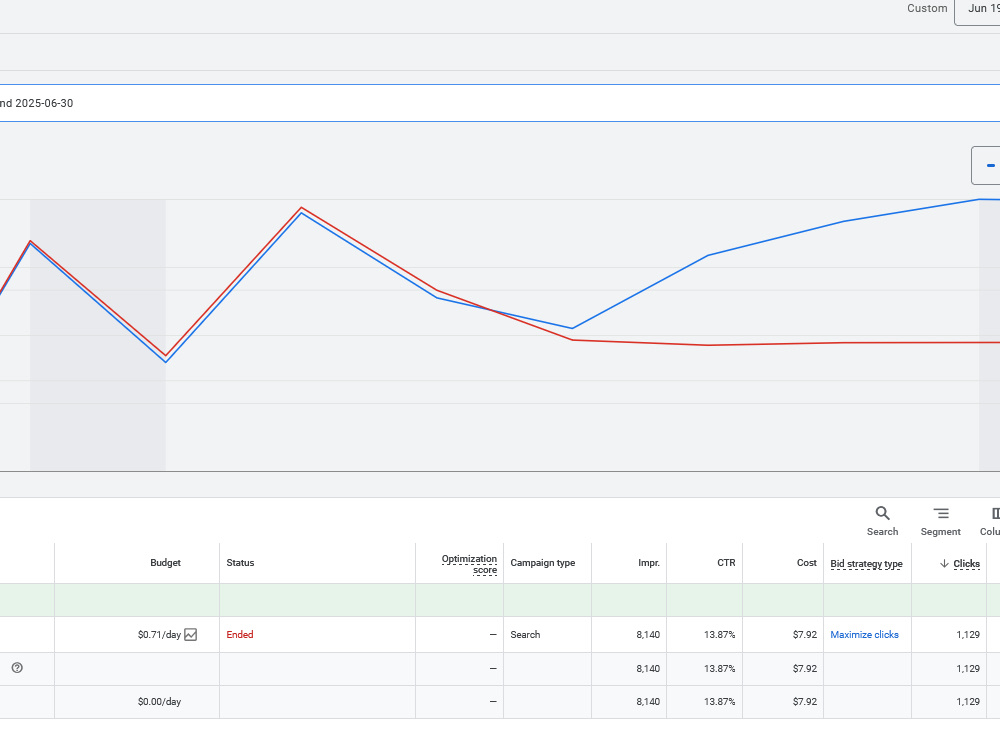The height and width of the screenshot is (750, 1000).
Task: Sort by Campaign type column
Action: [x=543, y=562]
